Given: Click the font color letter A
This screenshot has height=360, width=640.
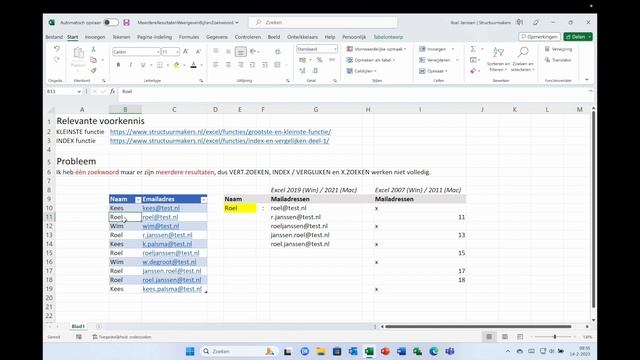Looking at the screenshot, I should (193, 65).
